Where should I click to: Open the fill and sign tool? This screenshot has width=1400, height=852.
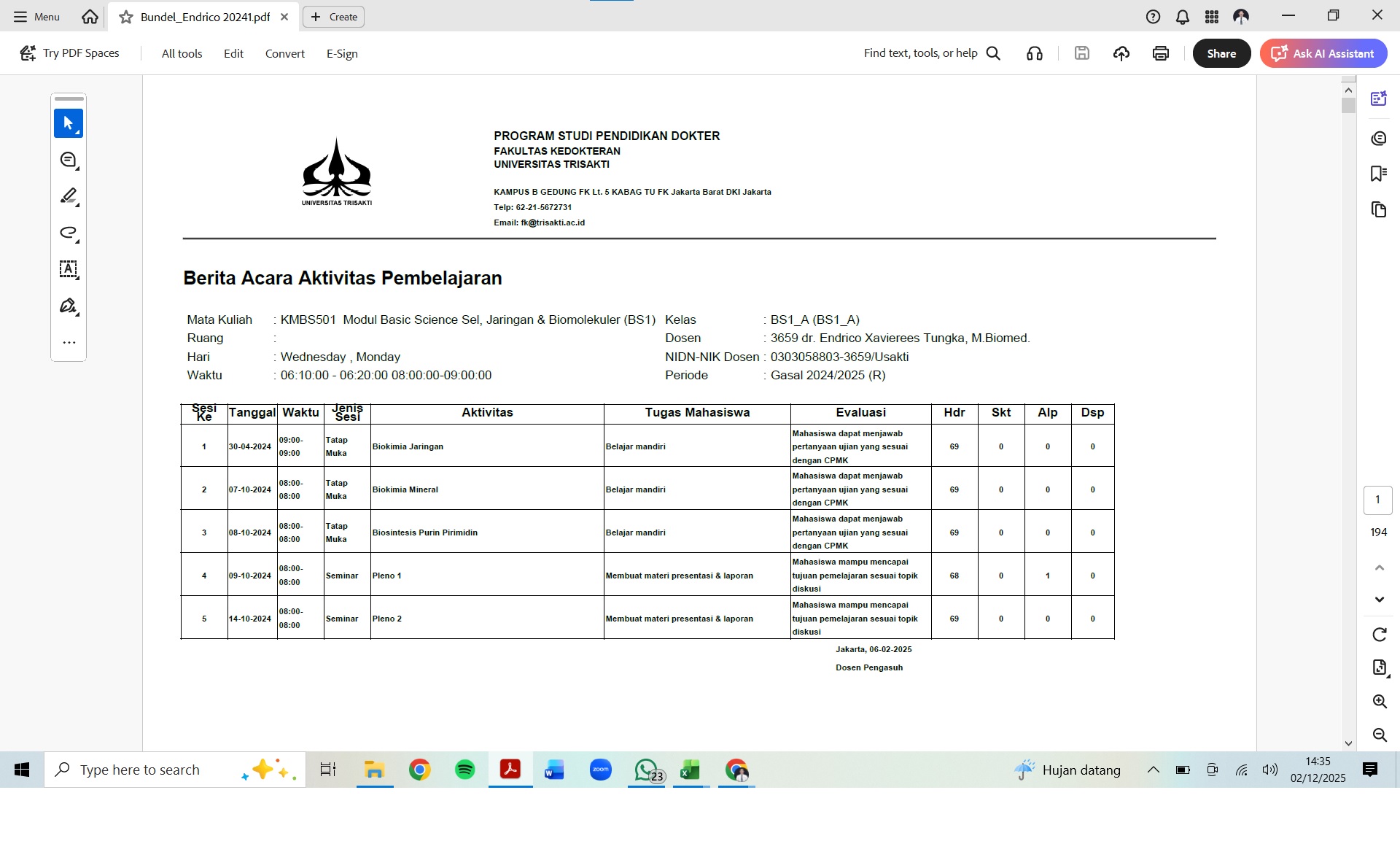[69, 306]
